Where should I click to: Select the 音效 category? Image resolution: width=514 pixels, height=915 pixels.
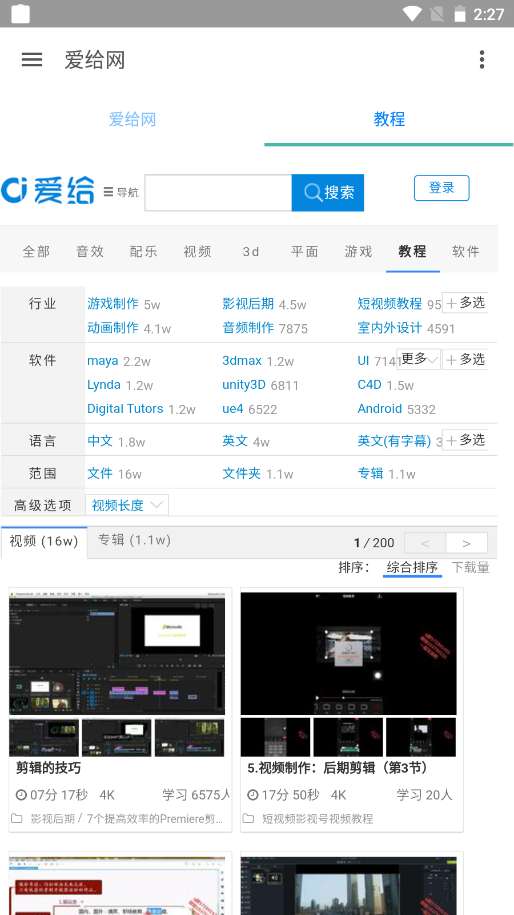click(90, 252)
